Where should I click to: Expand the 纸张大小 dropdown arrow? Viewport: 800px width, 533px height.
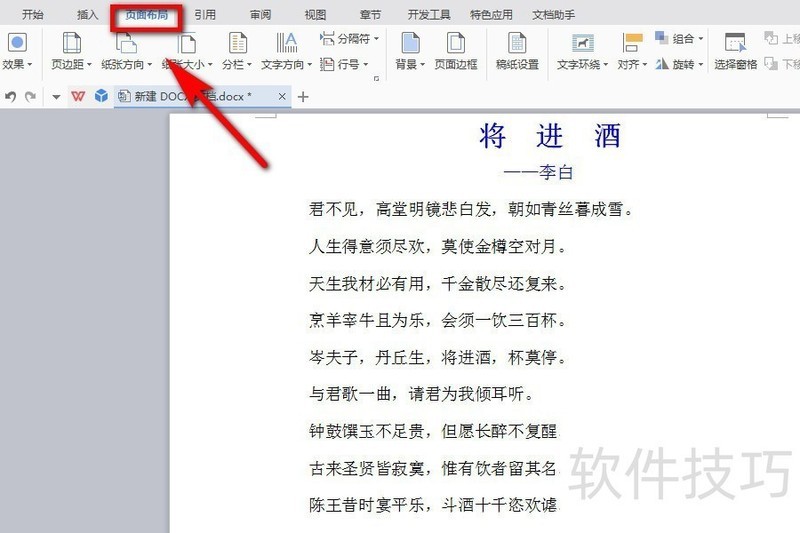tap(210, 65)
